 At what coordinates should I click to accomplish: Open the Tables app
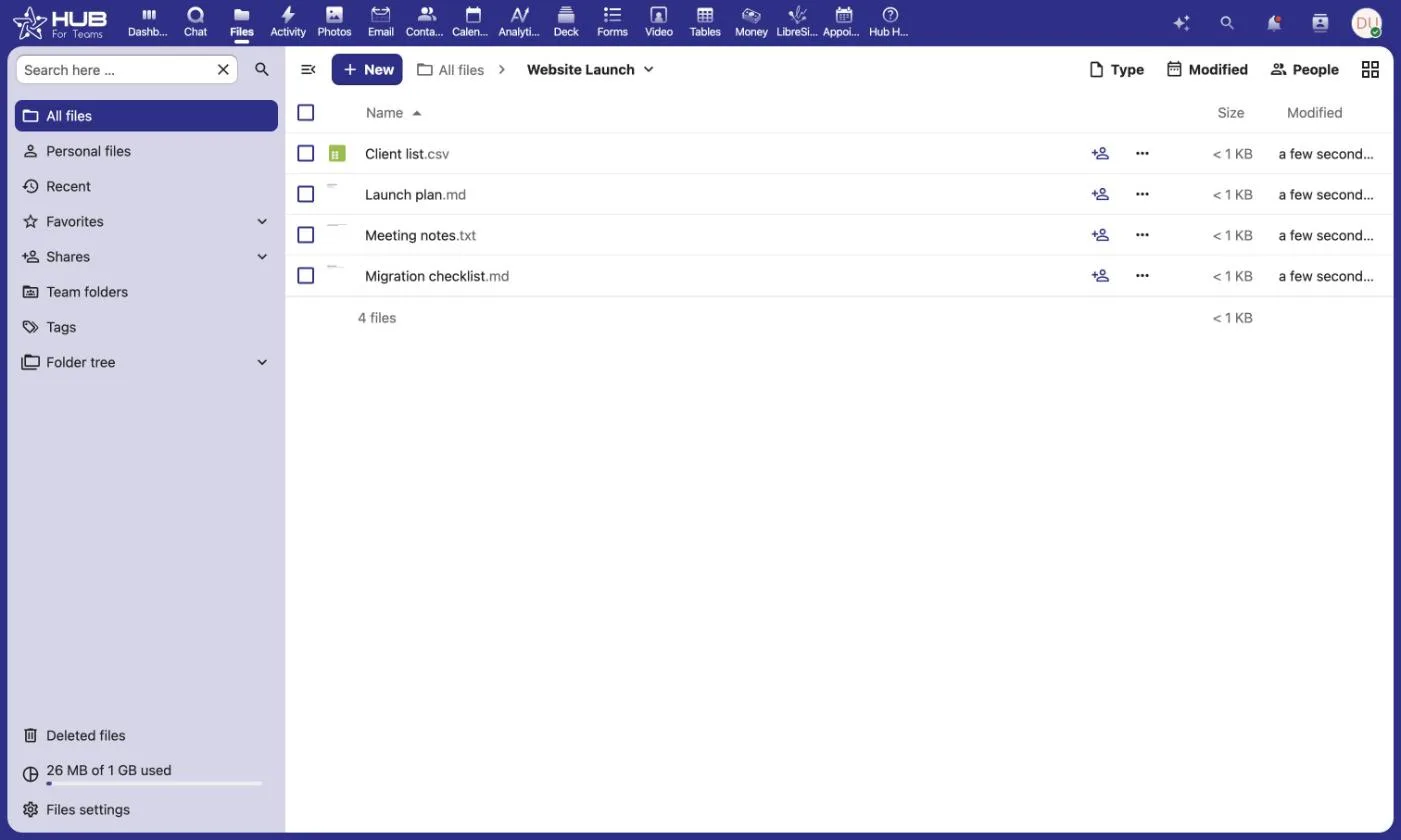705,22
